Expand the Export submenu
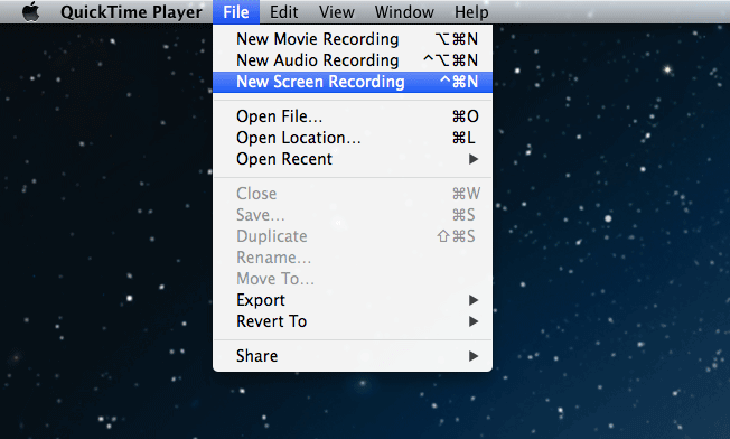The height and width of the screenshot is (439, 730). [x=260, y=300]
